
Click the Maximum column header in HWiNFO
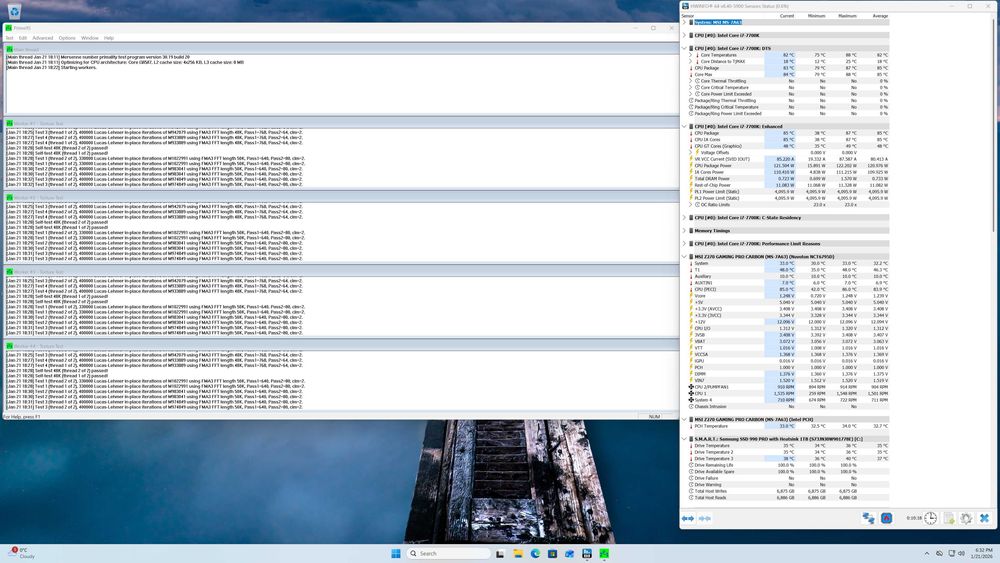tap(847, 16)
